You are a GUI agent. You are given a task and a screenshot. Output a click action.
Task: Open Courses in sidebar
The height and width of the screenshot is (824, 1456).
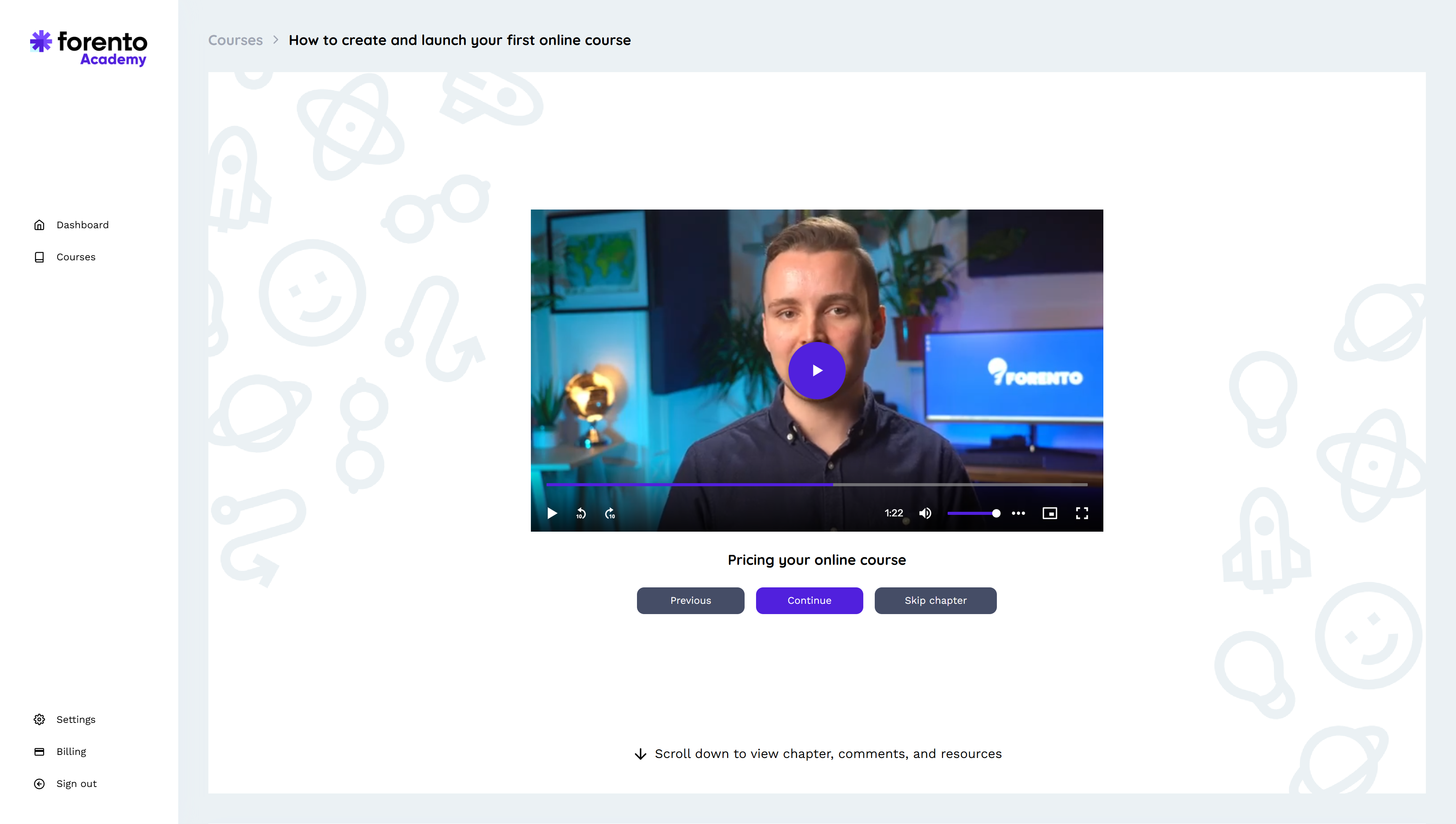[76, 257]
